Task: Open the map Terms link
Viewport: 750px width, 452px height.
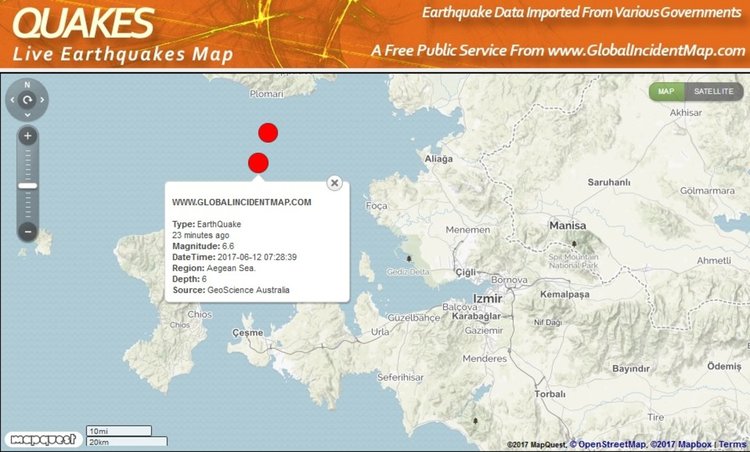Action: pos(732,444)
